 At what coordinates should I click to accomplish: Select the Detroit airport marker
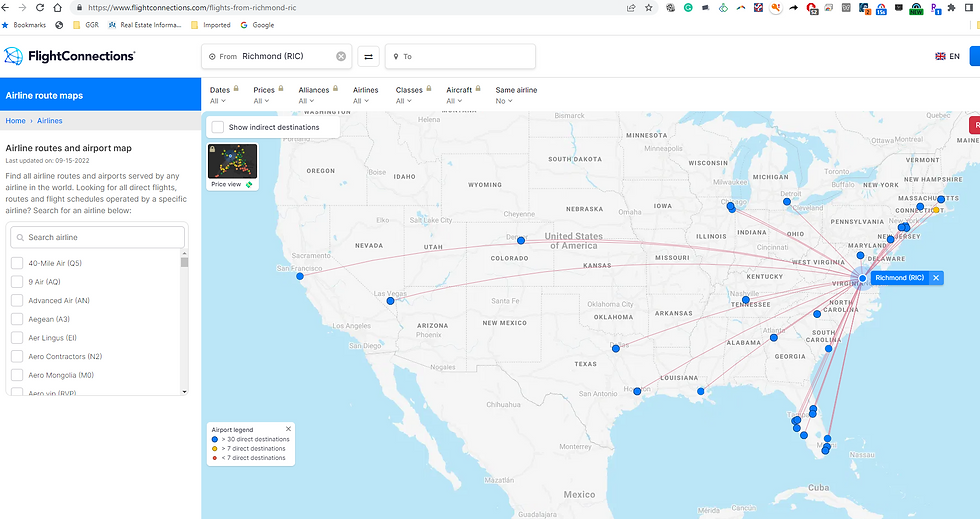pos(787,201)
